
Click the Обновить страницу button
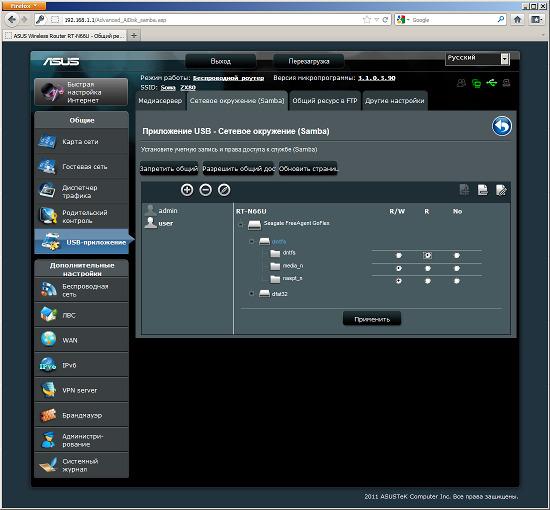tap(308, 168)
